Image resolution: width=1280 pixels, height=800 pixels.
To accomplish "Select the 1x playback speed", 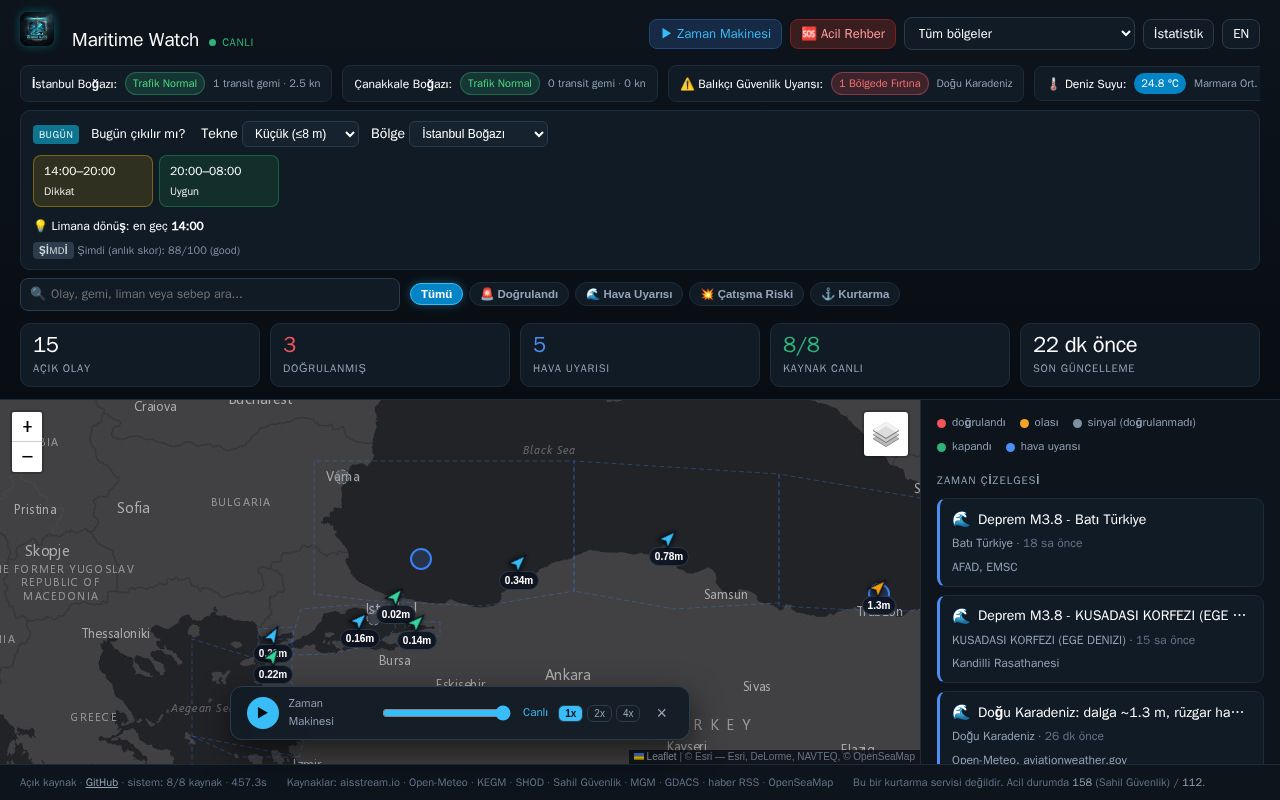I will click(570, 713).
